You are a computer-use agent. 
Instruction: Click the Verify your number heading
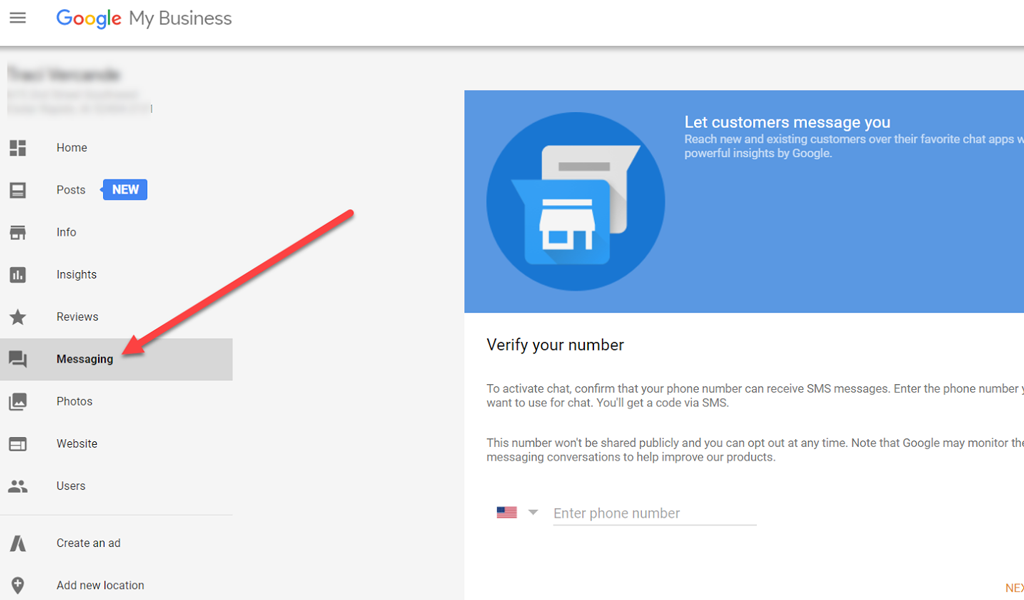[555, 345]
